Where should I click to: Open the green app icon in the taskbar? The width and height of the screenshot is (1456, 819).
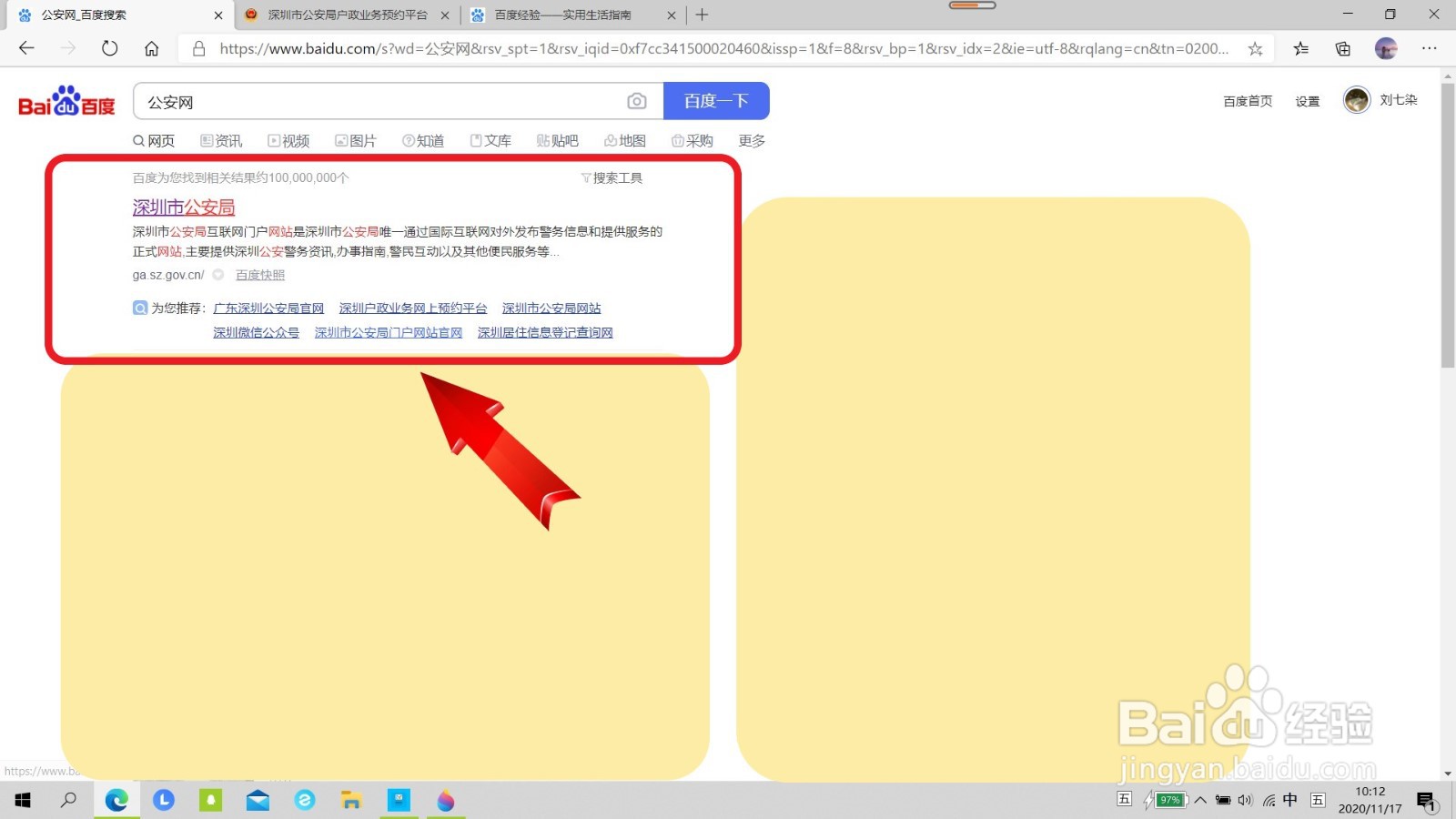coord(211,800)
